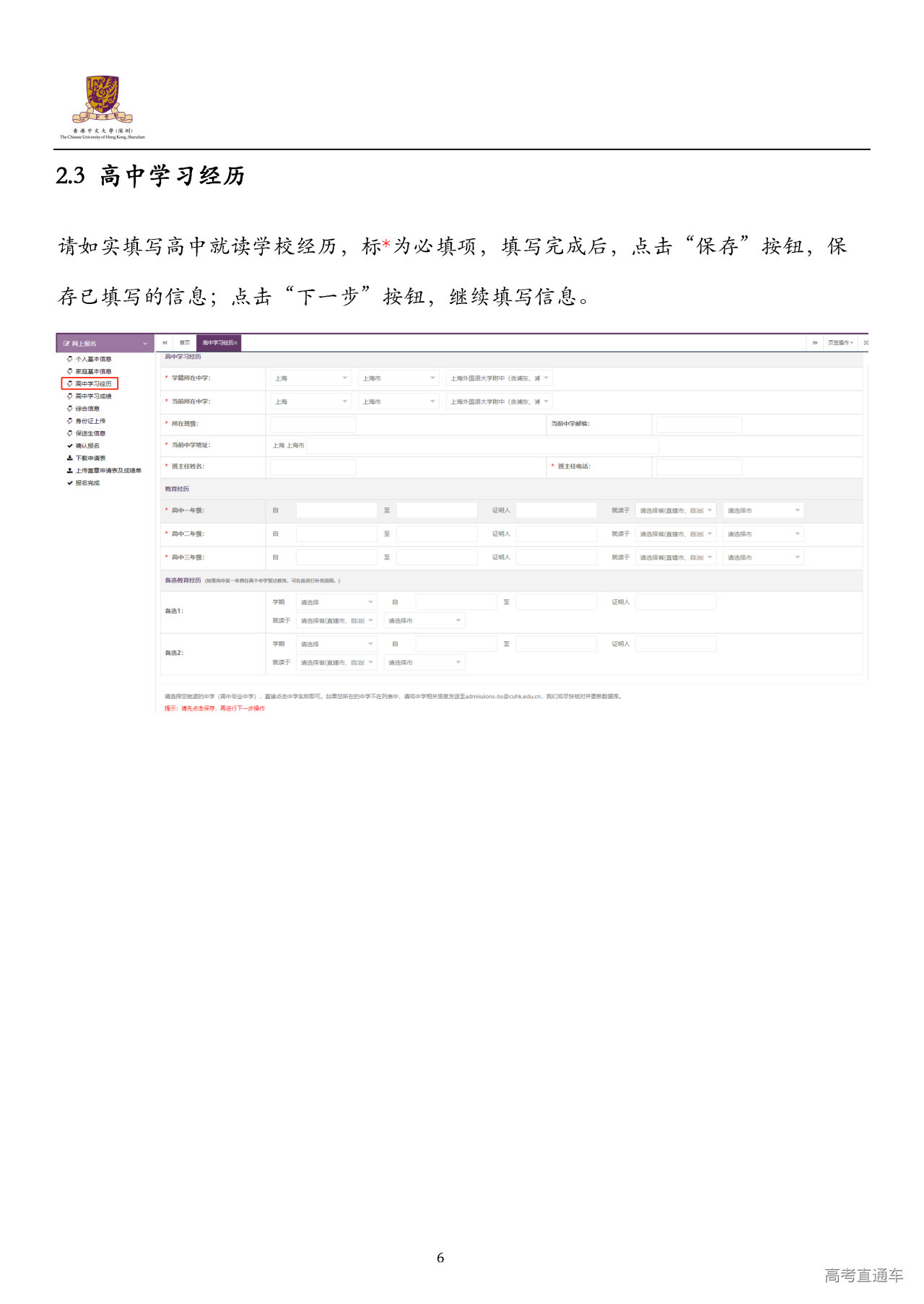Image resolution: width=924 pixels, height=1304 pixels.
Task: Close the 高中学习经历 tab via its × icon
Action: 236,343
